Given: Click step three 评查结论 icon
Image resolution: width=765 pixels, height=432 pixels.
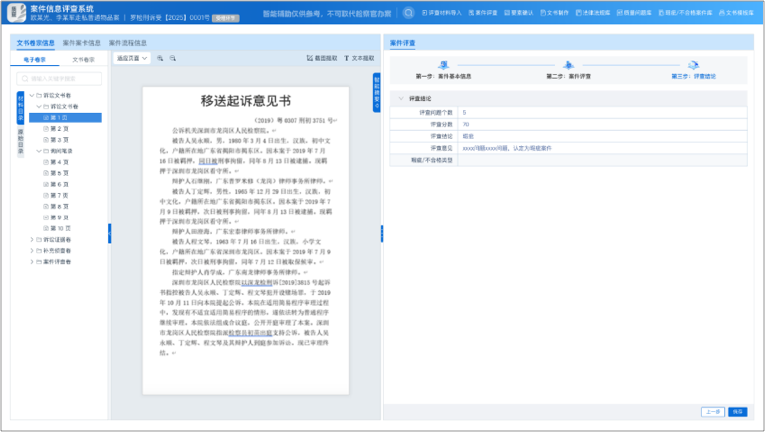Looking at the screenshot, I should point(693,64).
